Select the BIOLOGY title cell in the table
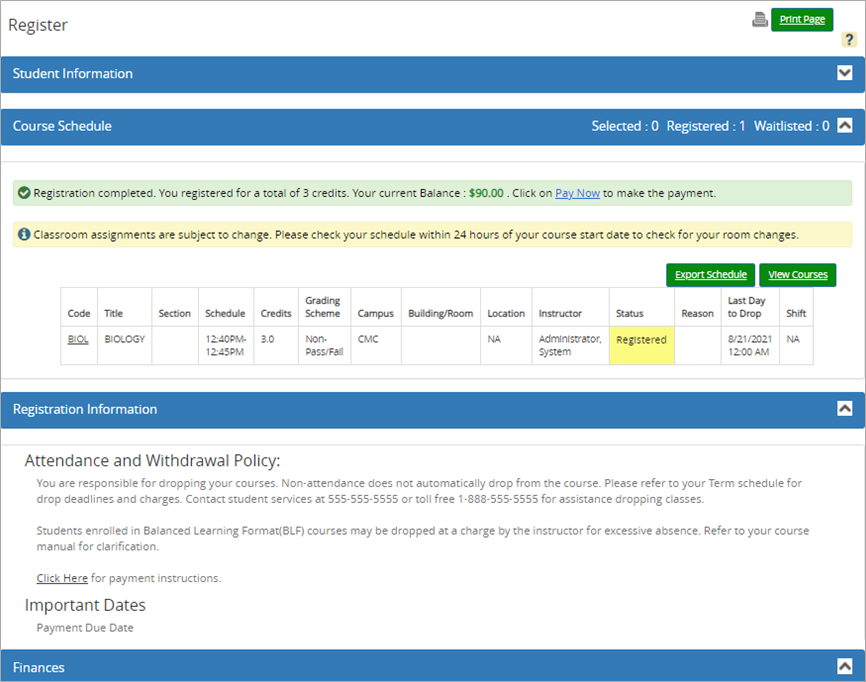Viewport: 866px width, 682px height. pyautogui.click(x=122, y=339)
